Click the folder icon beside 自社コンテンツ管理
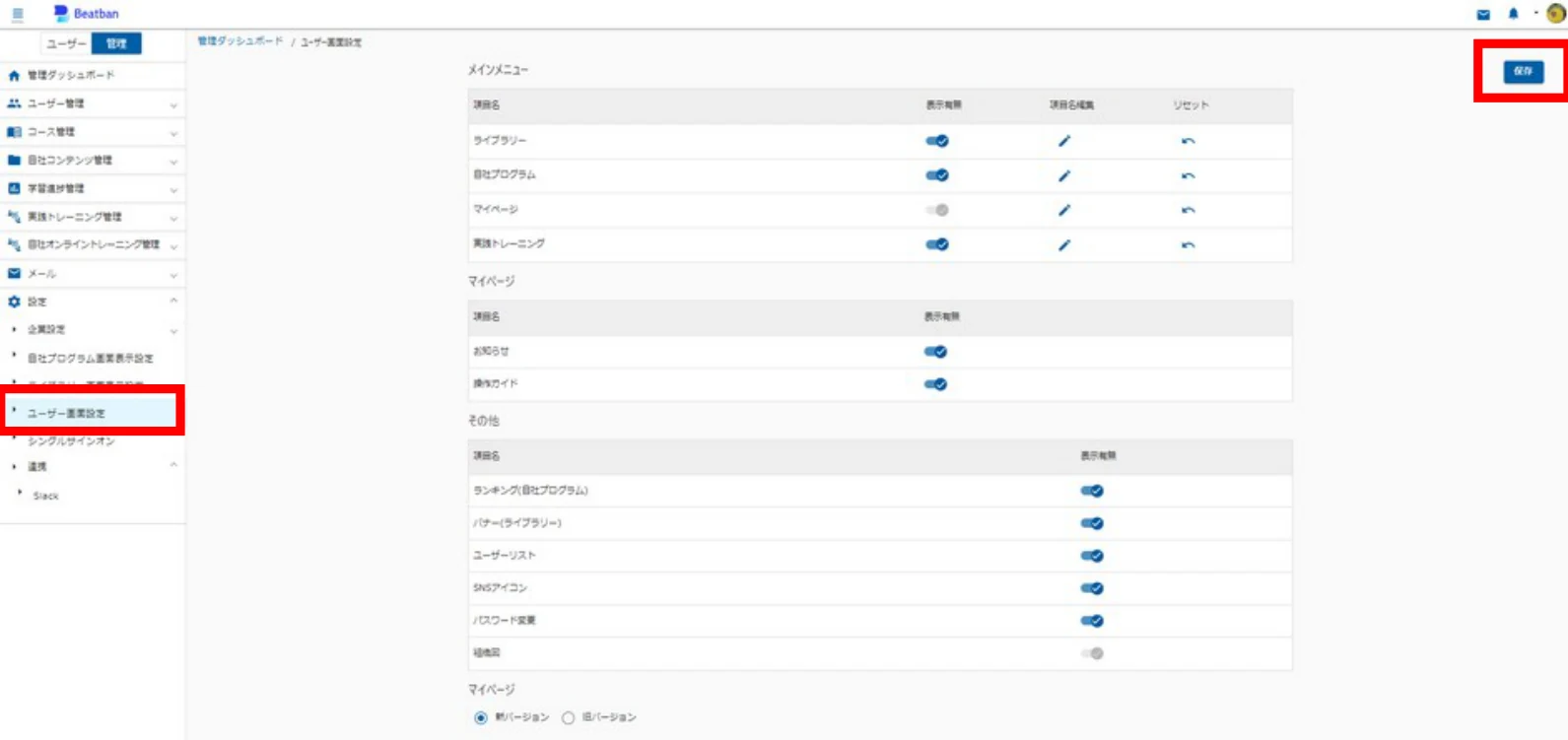1568x740 pixels. [x=14, y=160]
